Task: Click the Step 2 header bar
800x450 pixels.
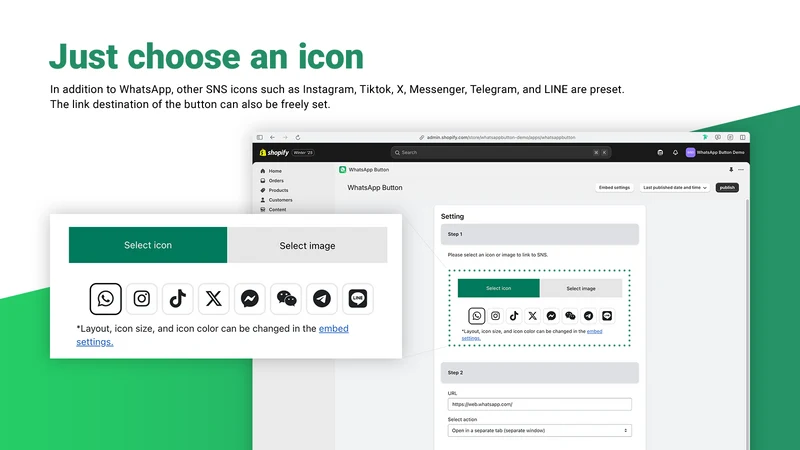Action: point(540,373)
